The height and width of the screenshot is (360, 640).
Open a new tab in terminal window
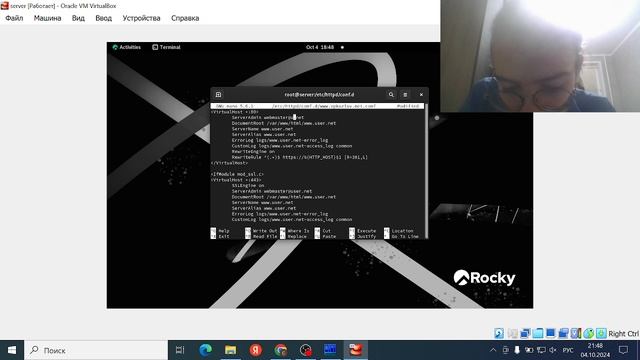coord(218,95)
